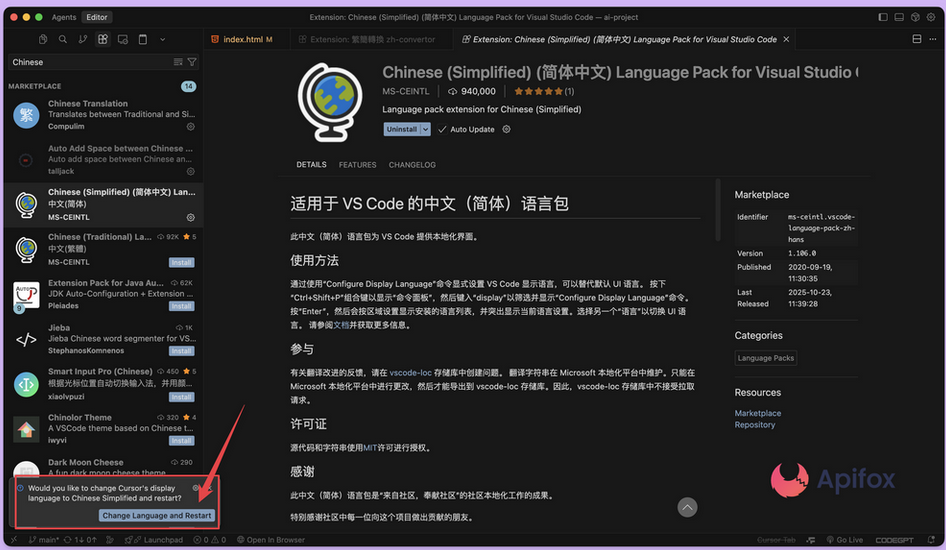Open the Marketplace resource link
The image size is (946, 550).
758,413
